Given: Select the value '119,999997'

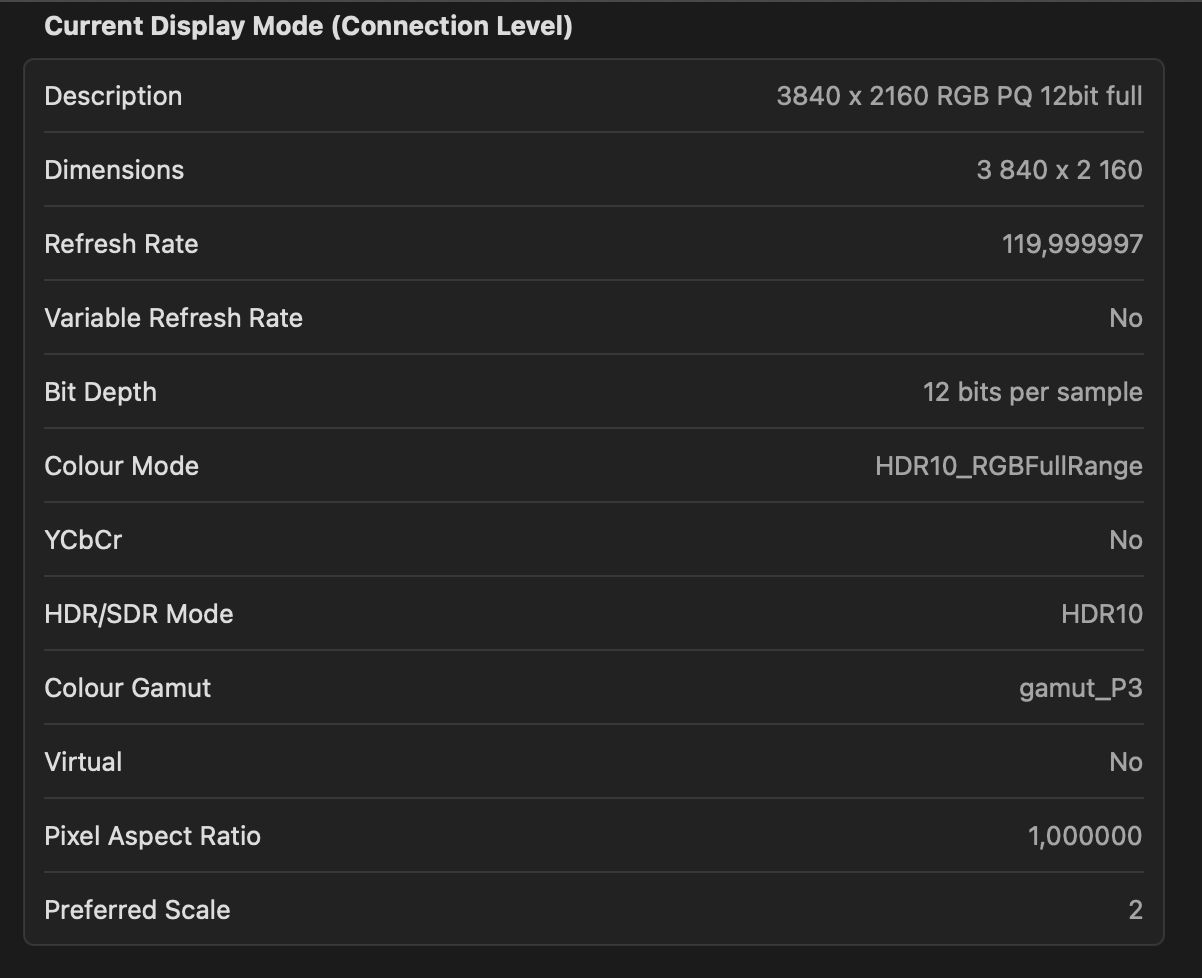Looking at the screenshot, I should pyautogui.click(x=1072, y=244).
